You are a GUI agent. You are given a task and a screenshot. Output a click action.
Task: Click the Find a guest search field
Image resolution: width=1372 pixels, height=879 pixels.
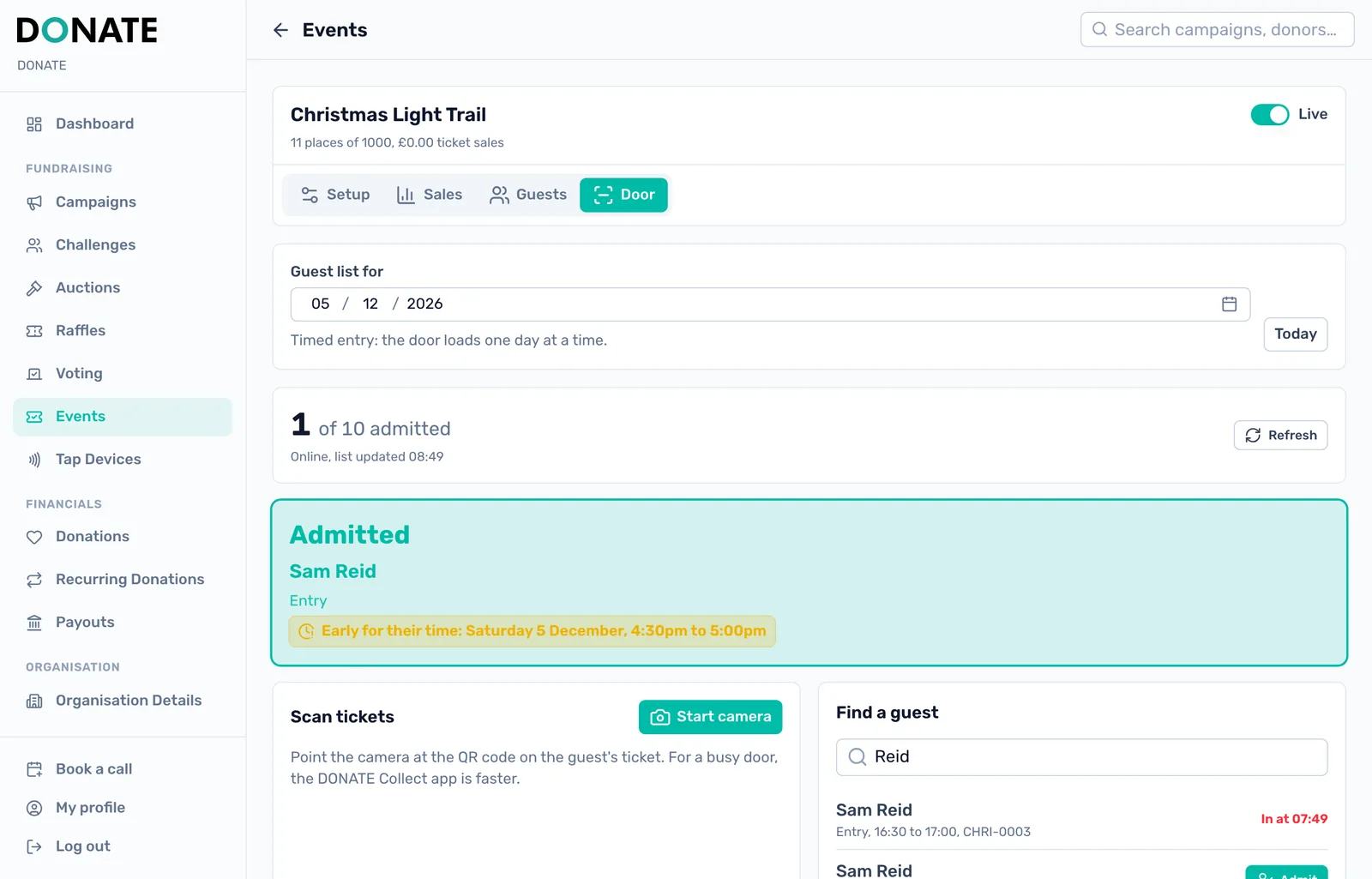tap(1081, 757)
